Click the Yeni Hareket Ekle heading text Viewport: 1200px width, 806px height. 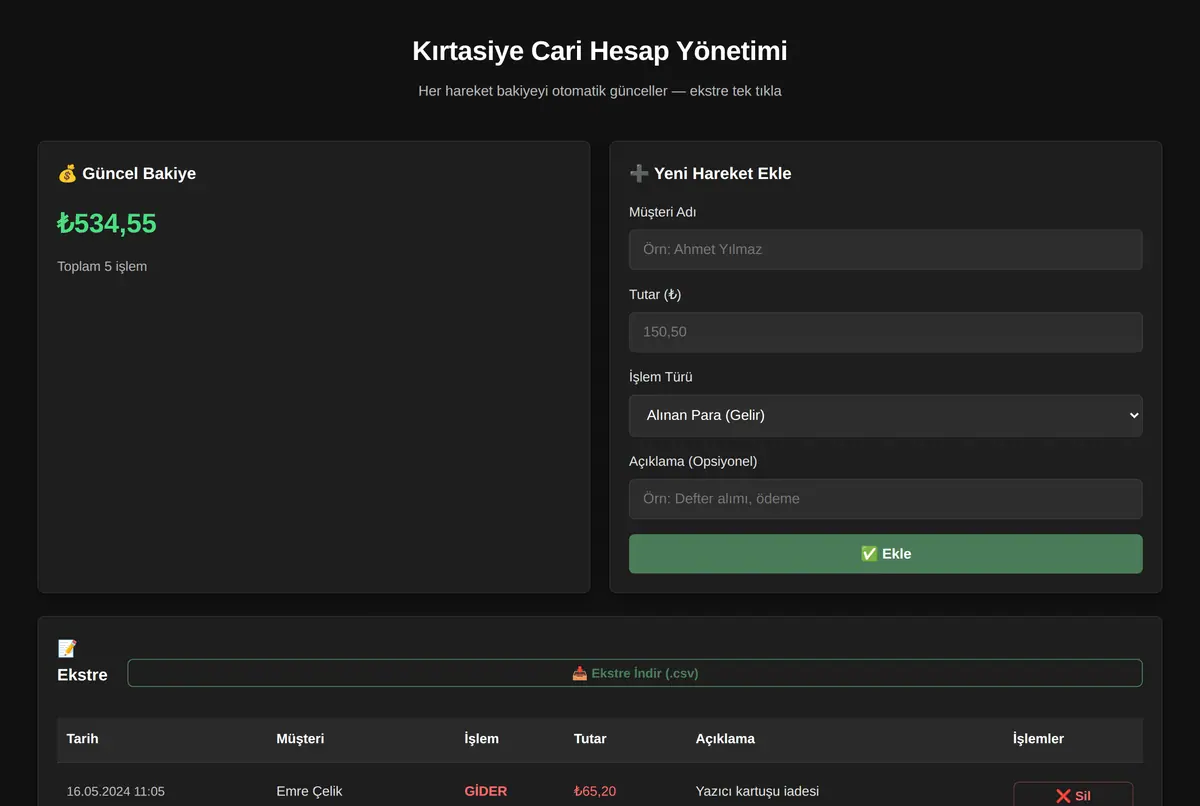(723, 173)
